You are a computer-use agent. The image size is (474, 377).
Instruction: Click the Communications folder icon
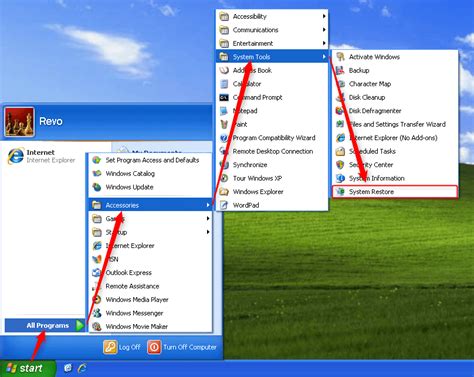tap(224, 30)
